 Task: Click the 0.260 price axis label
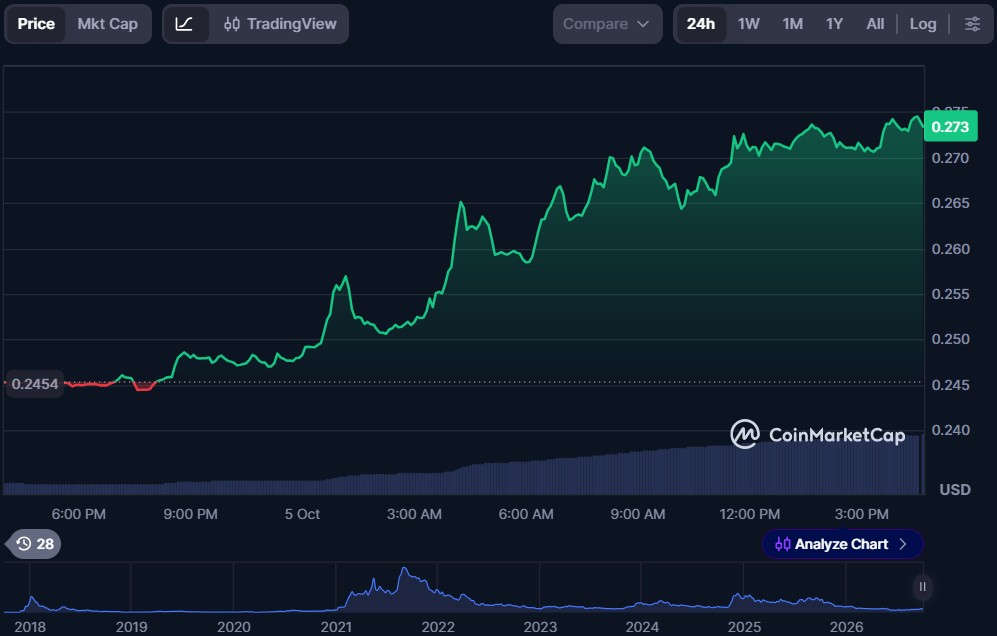point(951,249)
